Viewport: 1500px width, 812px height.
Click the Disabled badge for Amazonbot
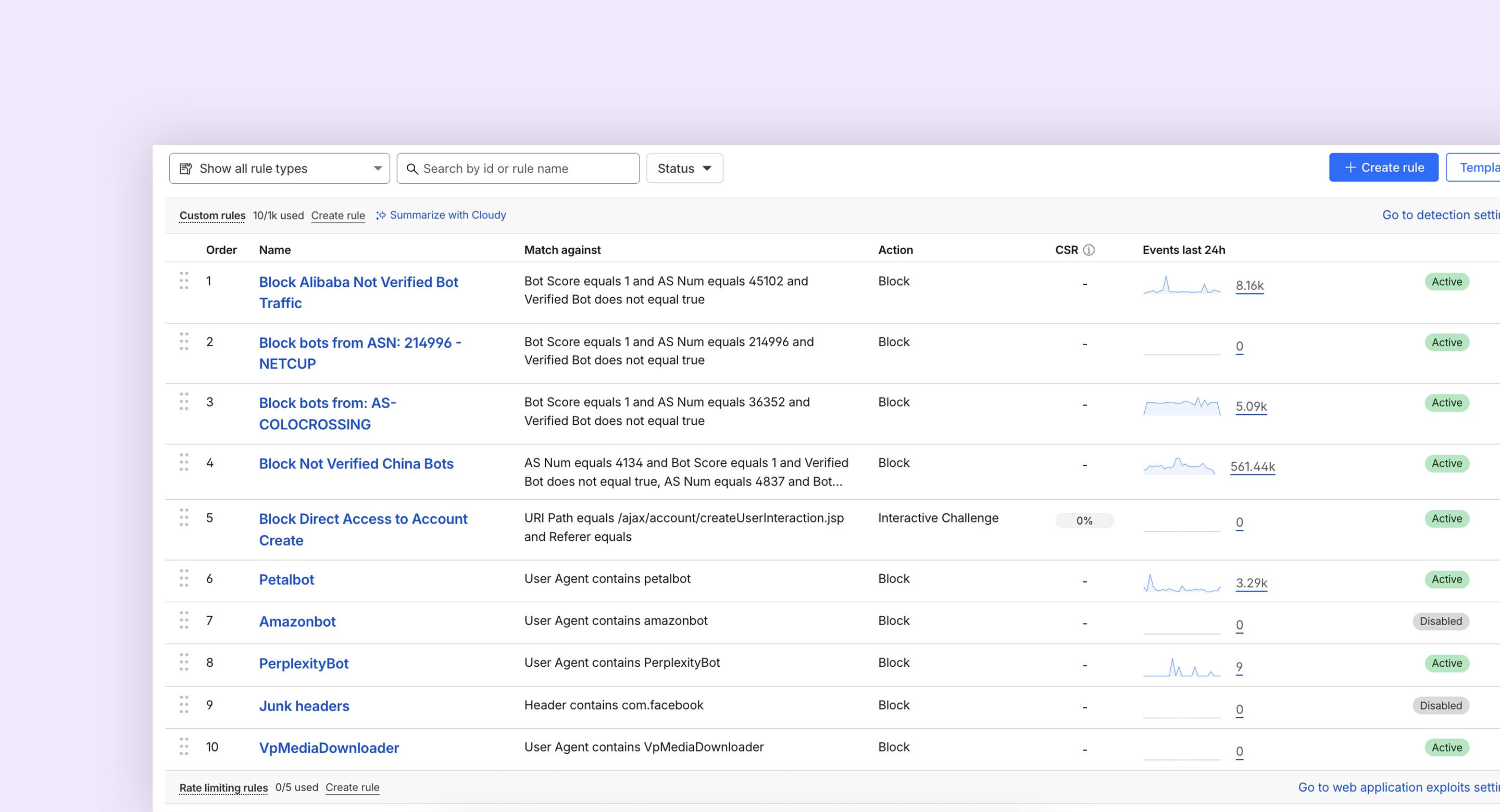[1441, 621]
